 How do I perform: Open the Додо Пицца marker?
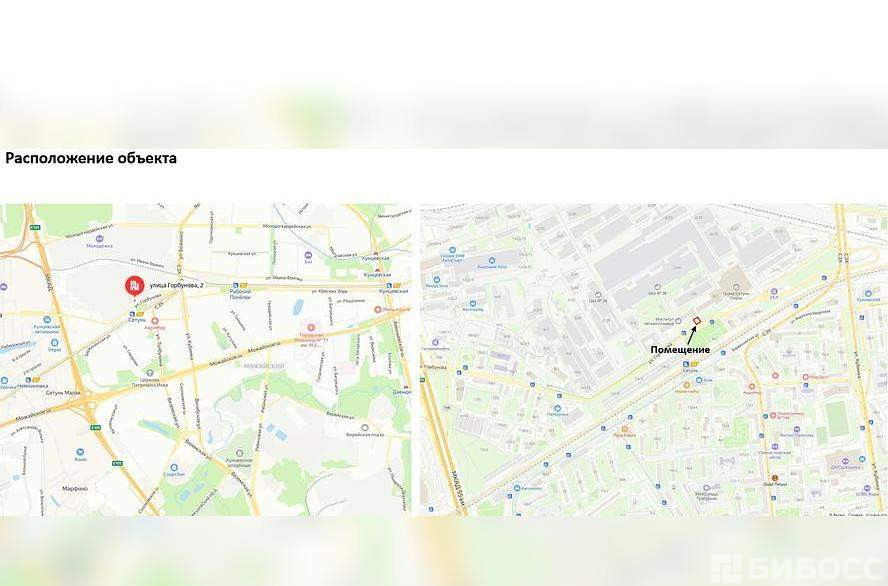point(775,478)
